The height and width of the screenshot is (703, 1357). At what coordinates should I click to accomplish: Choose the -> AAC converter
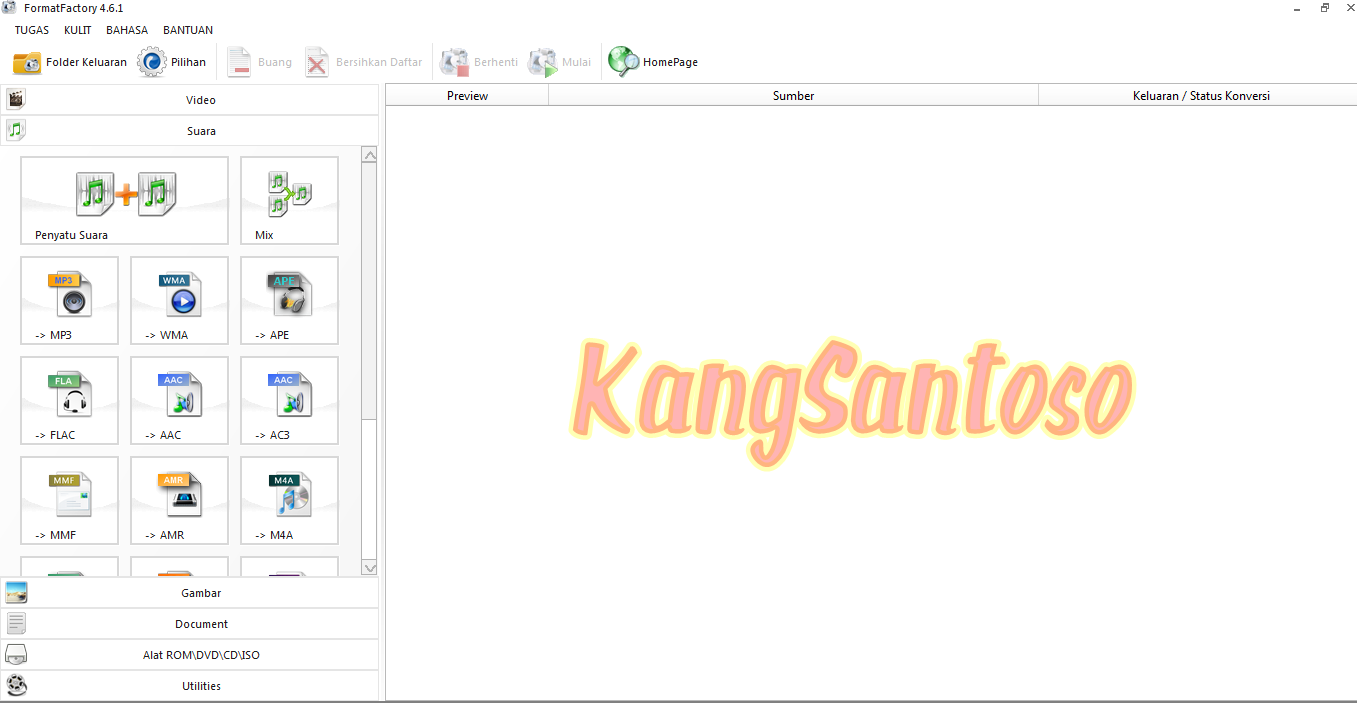click(x=179, y=400)
